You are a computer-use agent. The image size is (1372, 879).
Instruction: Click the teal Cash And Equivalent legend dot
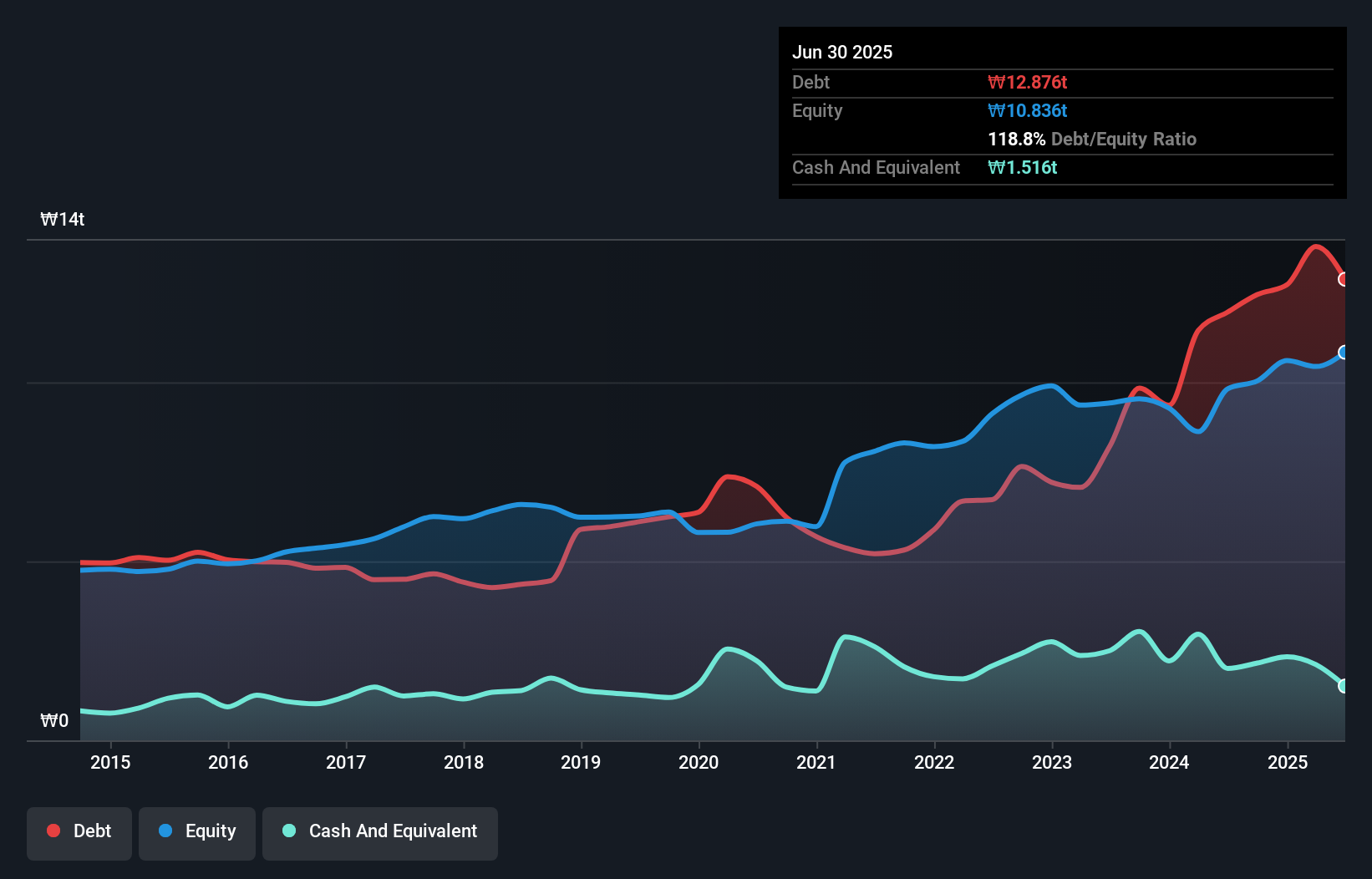[287, 831]
